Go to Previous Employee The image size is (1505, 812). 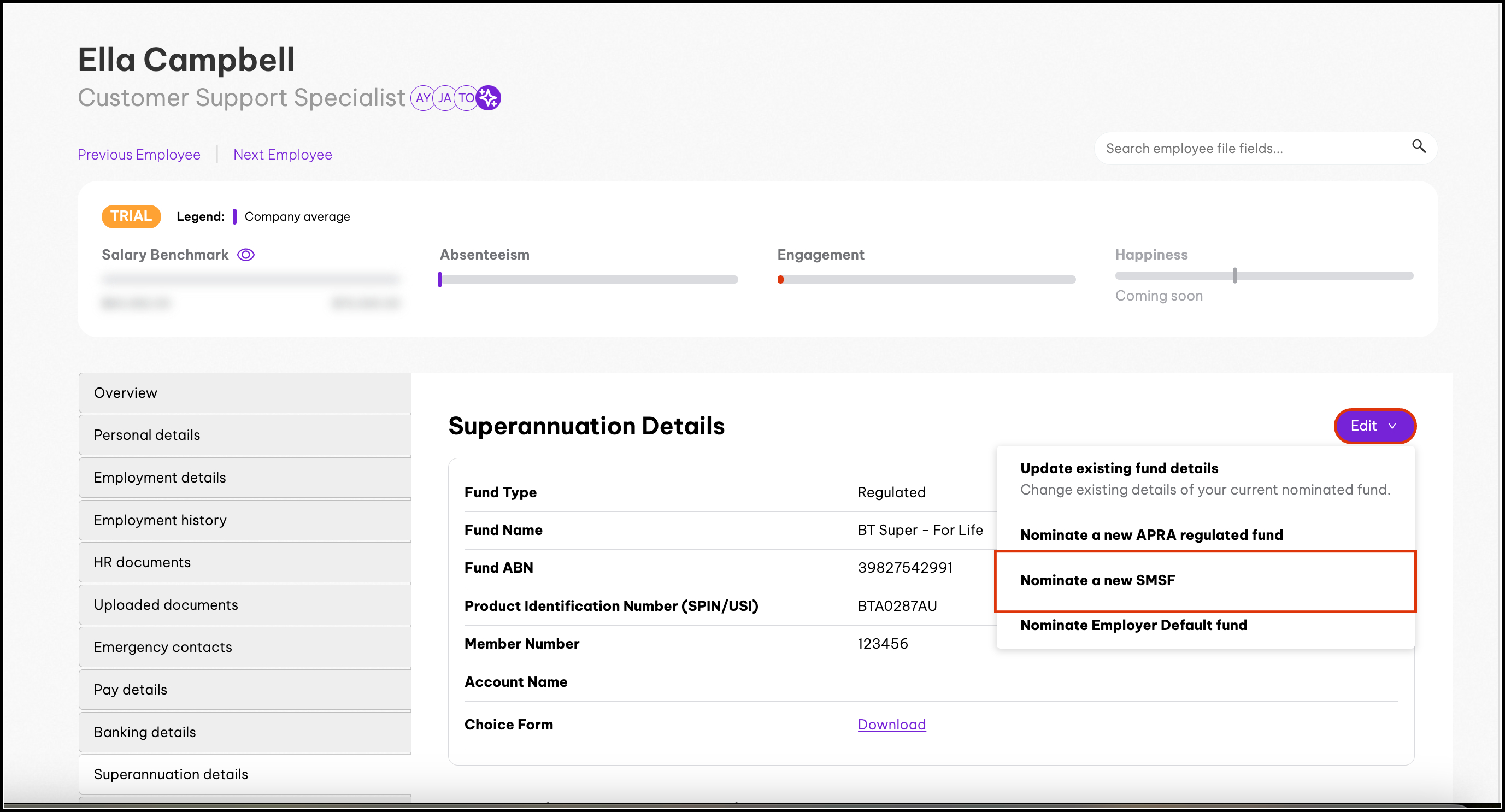pyautogui.click(x=139, y=155)
